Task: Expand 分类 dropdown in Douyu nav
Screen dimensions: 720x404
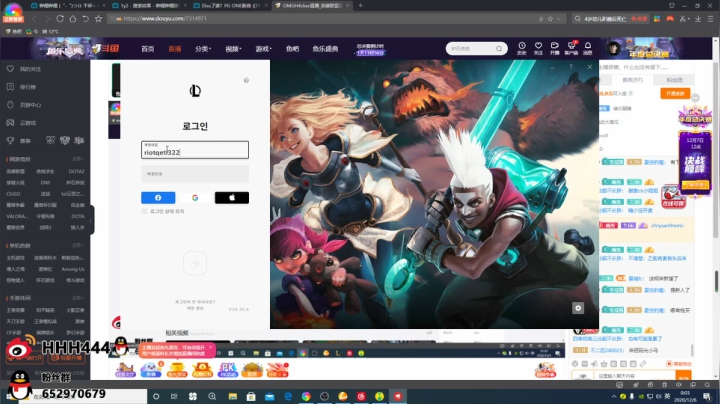Action: 202,49
